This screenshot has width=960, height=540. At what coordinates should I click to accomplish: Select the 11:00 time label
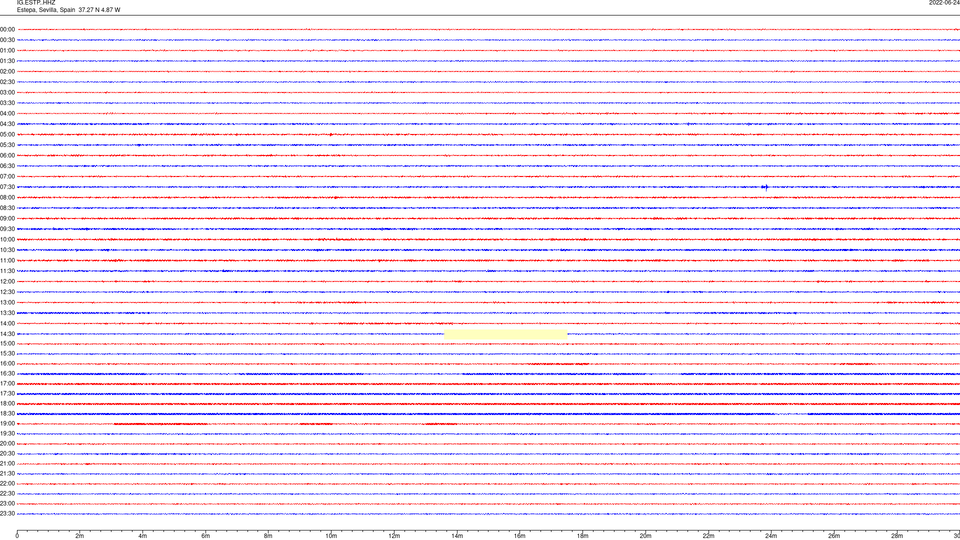point(7,261)
